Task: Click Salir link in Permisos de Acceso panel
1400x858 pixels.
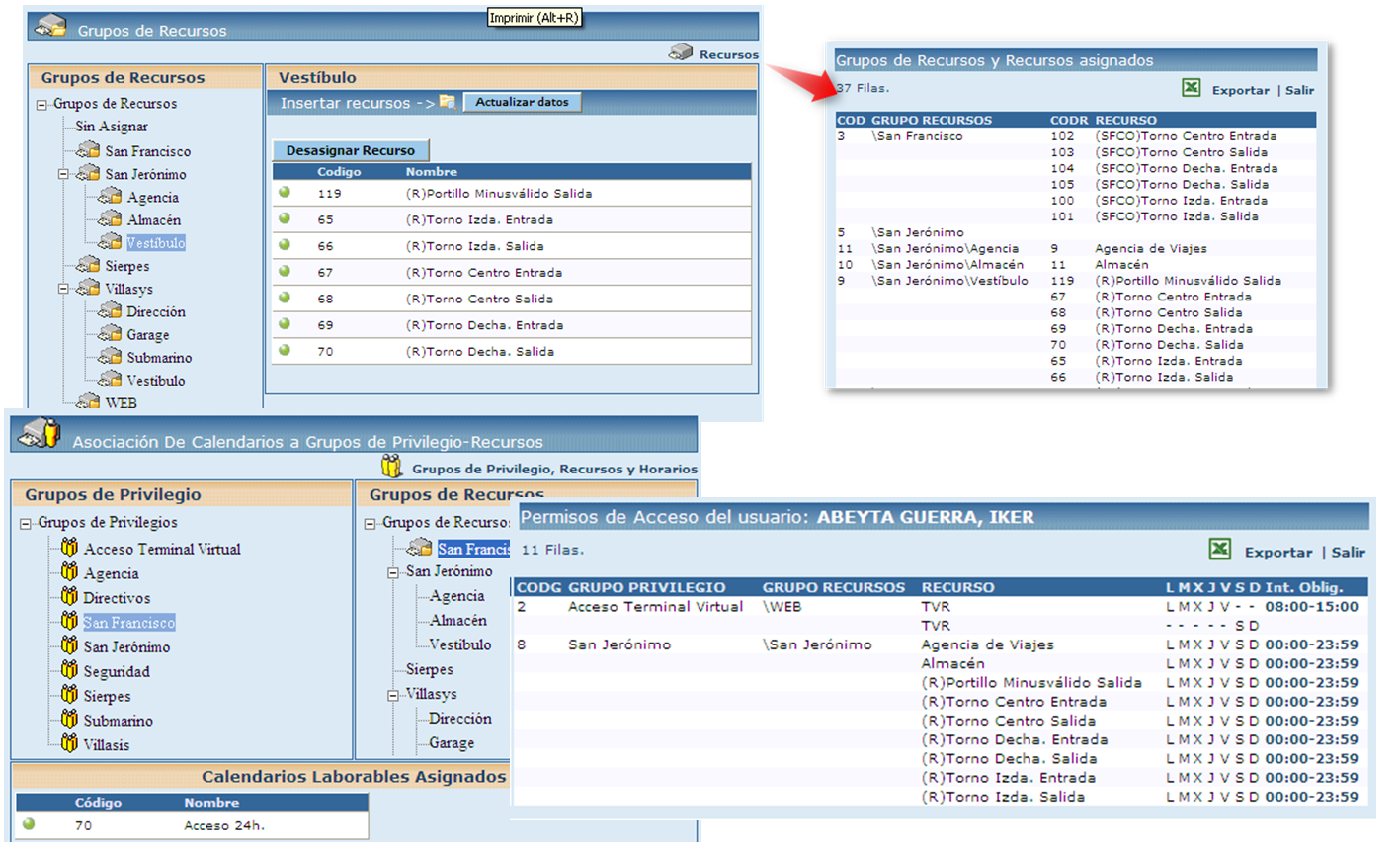Action: click(1348, 553)
